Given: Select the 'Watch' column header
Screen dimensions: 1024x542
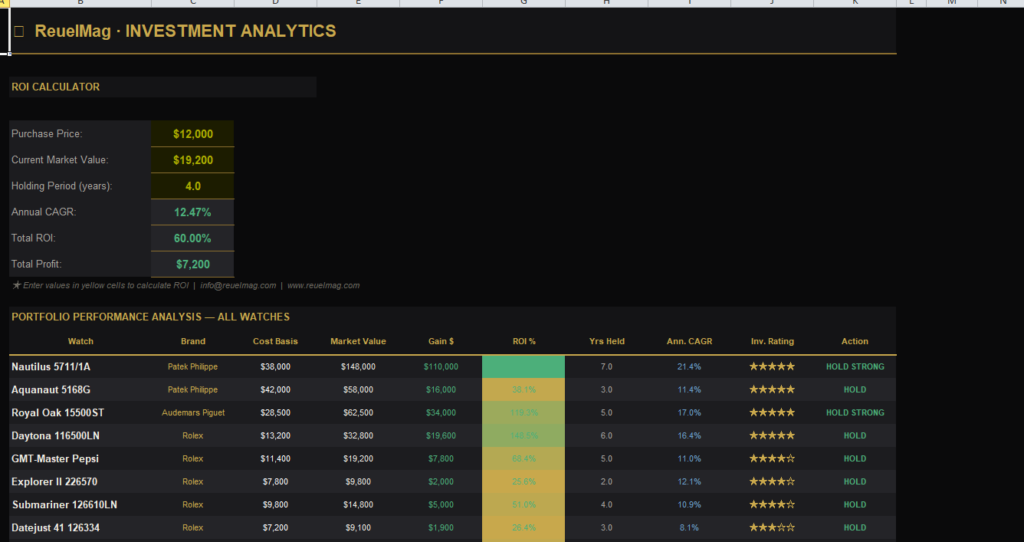Looking at the screenshot, I should tap(80, 342).
